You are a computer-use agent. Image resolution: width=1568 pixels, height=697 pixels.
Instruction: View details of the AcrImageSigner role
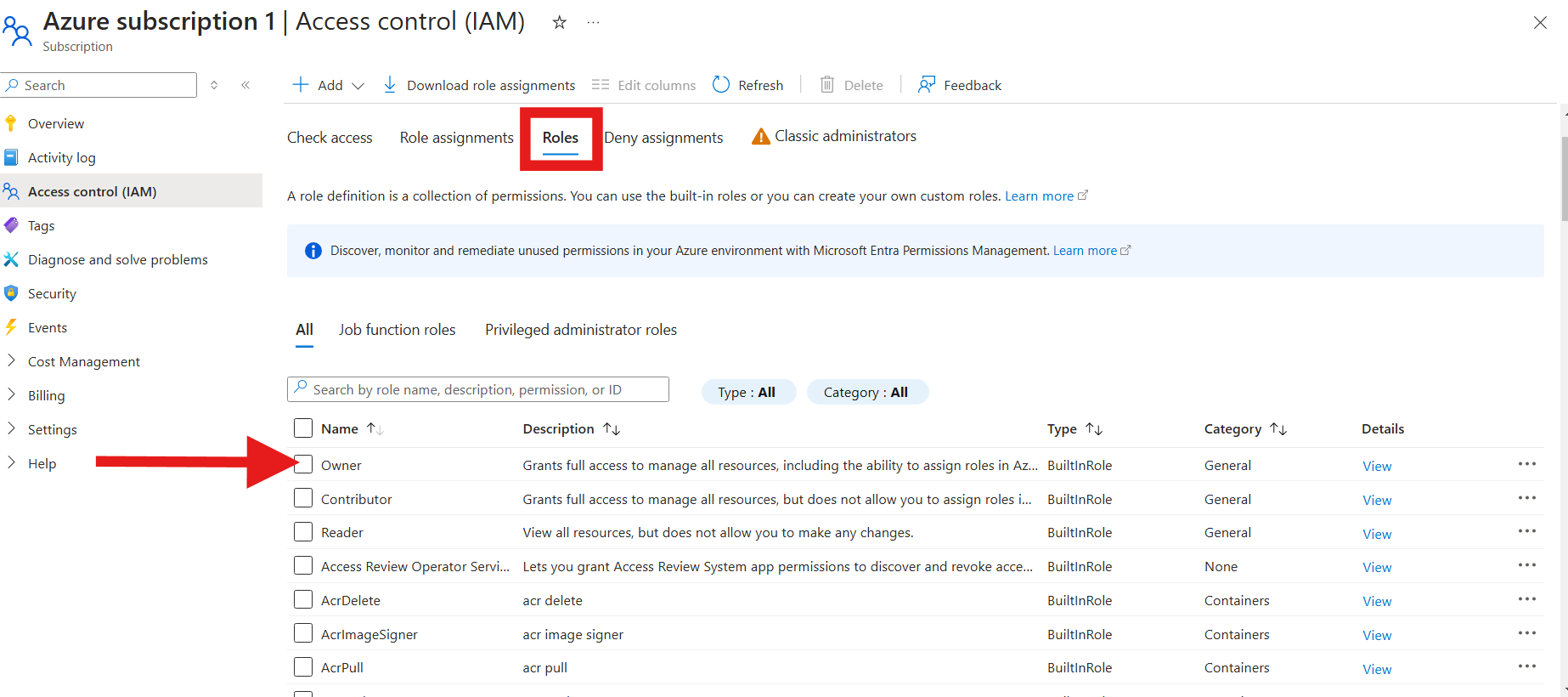pos(1377,635)
